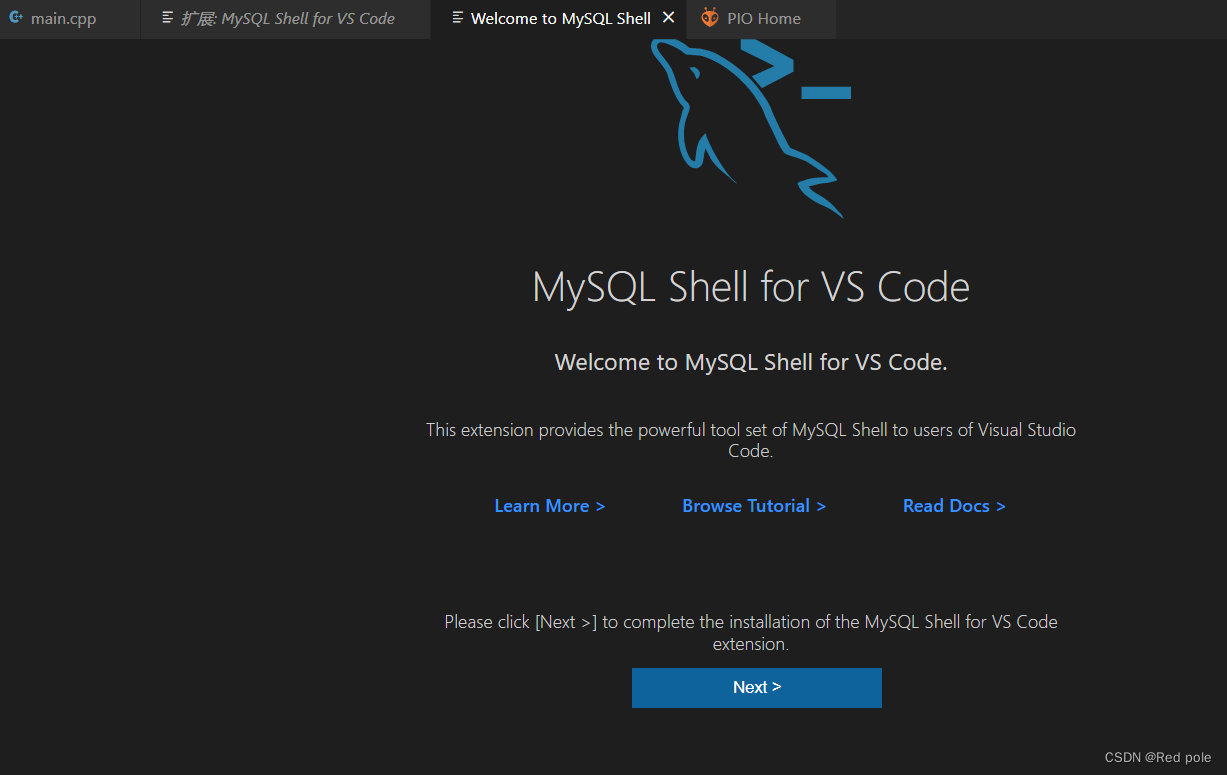
Task: Click the MySQL Shell for VS Code page title
Action: 750,287
